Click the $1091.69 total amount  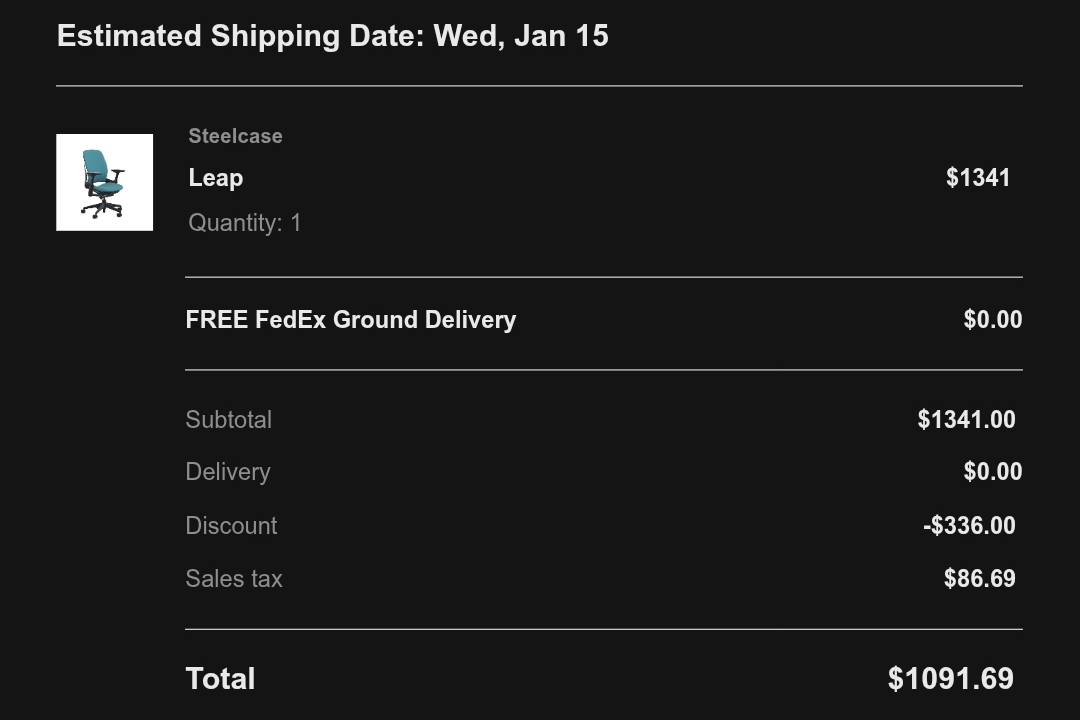click(x=950, y=679)
